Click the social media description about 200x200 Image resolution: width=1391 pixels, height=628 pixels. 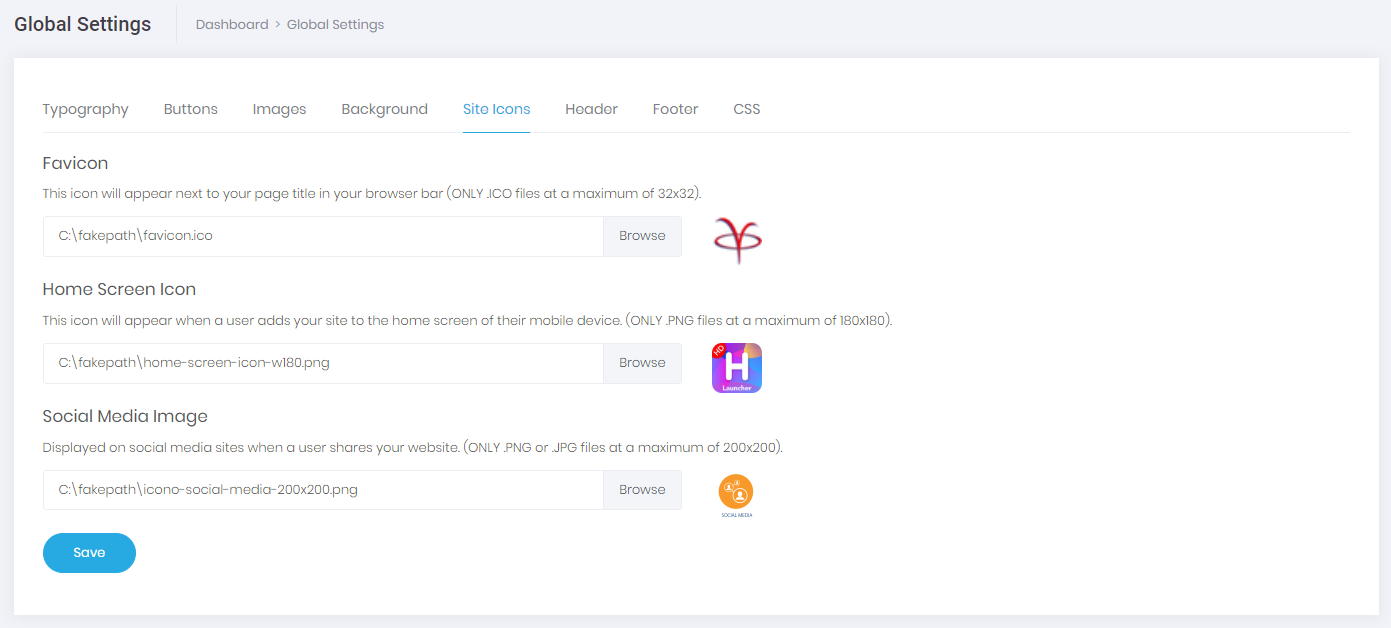point(413,448)
